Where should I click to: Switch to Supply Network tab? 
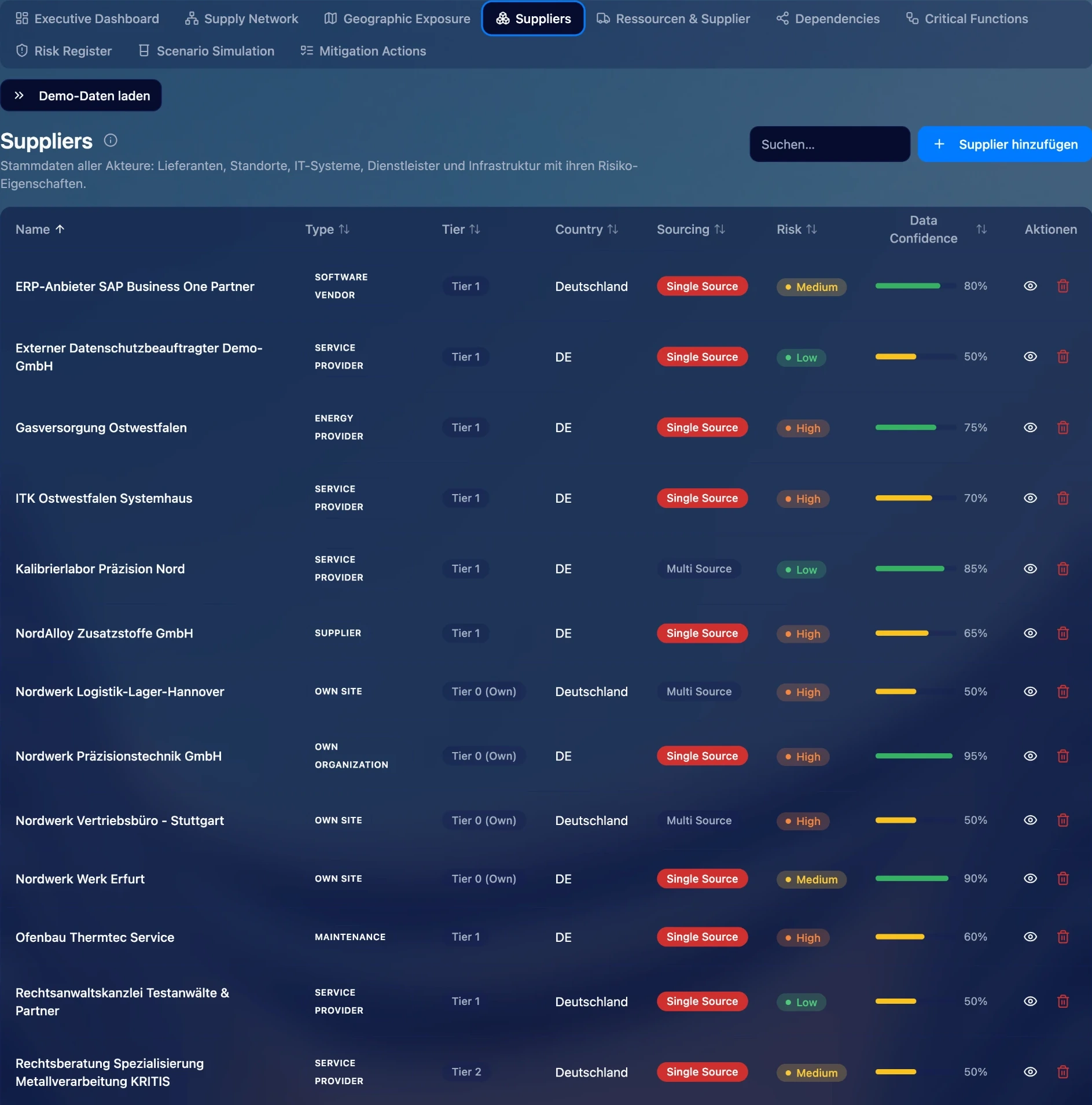click(x=242, y=19)
